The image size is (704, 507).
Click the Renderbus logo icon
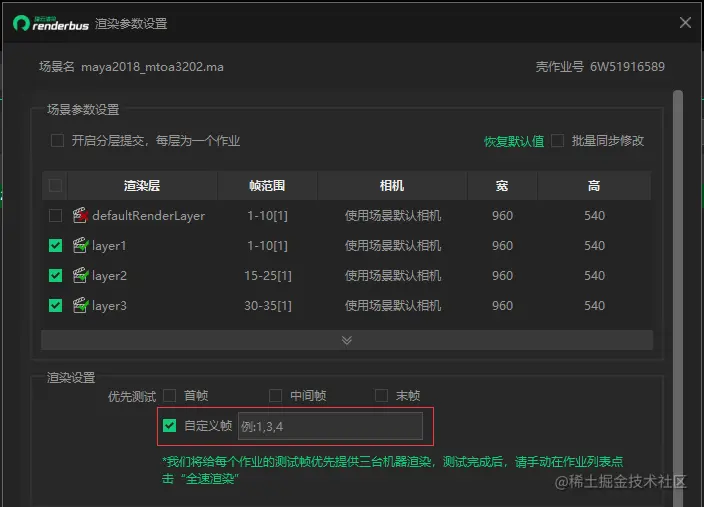coord(21,23)
